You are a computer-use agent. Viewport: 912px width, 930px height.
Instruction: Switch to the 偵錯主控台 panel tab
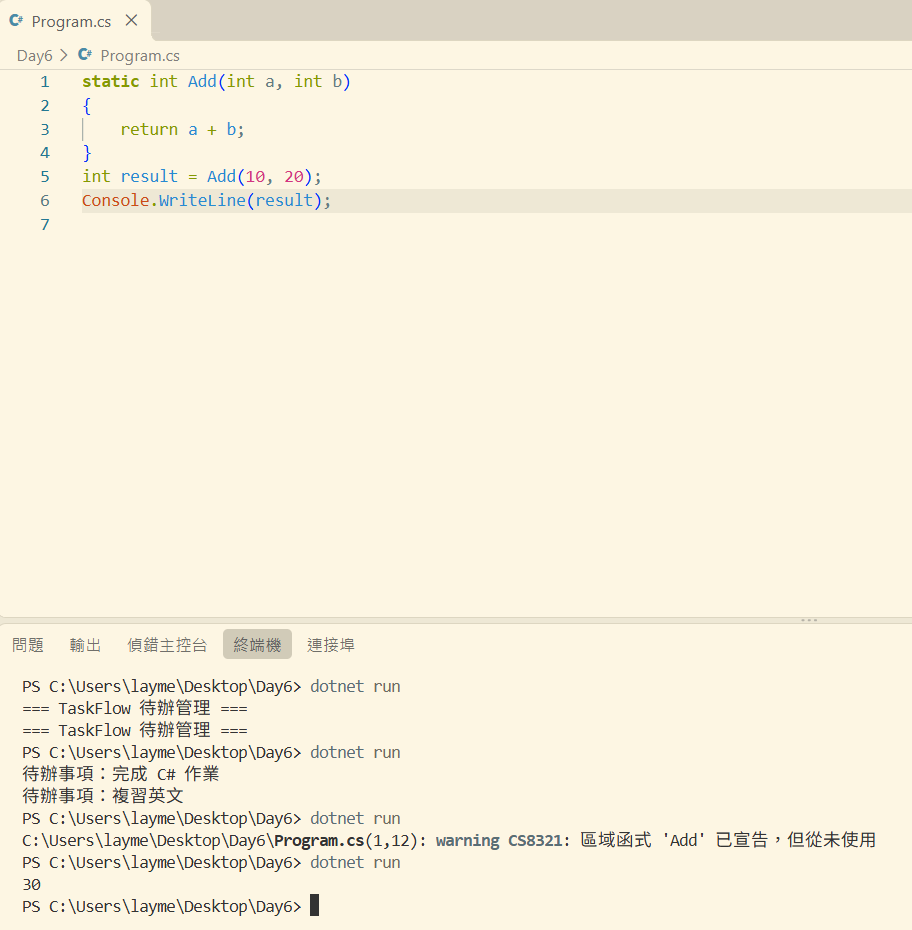(x=167, y=645)
